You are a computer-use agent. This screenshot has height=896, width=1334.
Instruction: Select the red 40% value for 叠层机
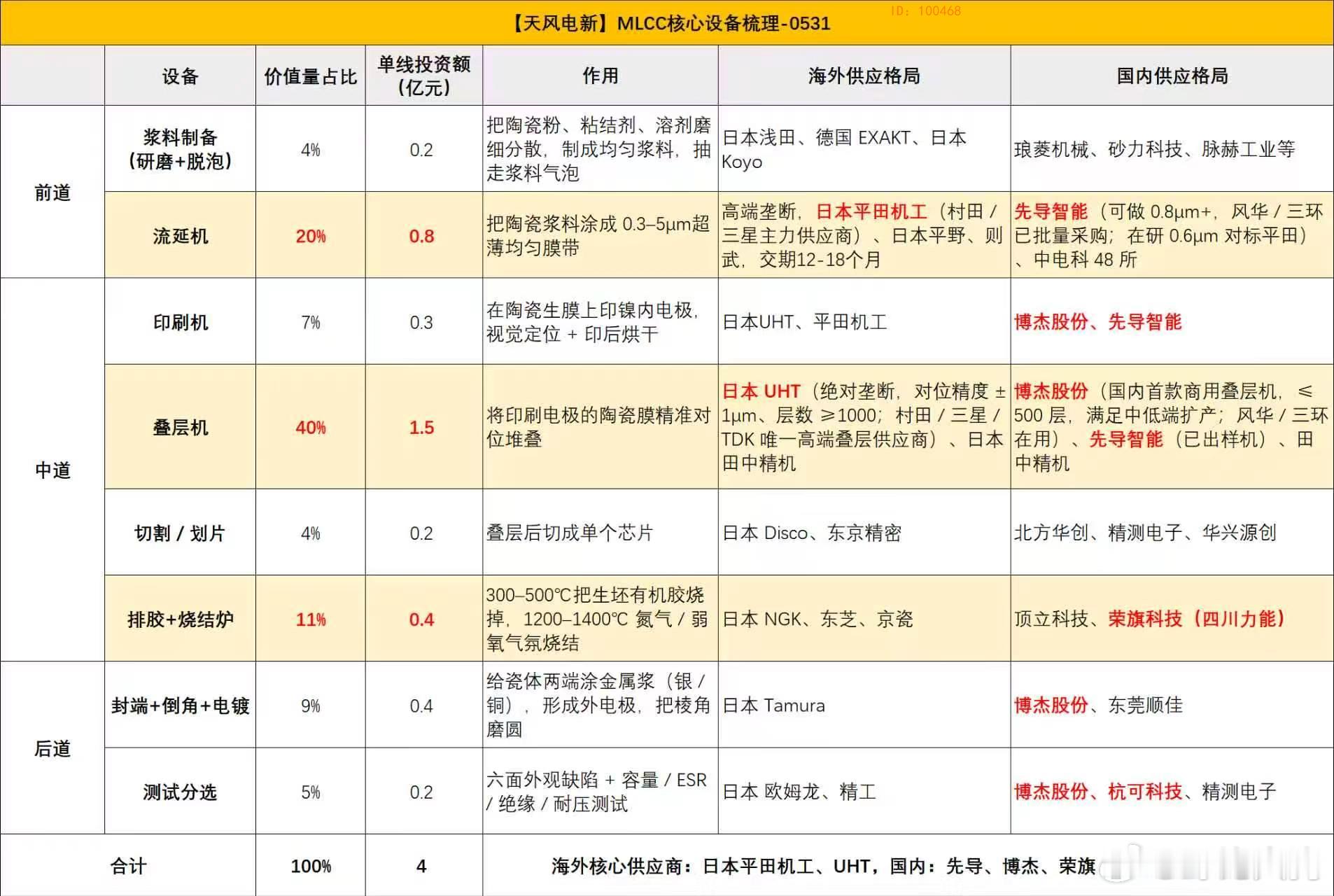coord(310,427)
